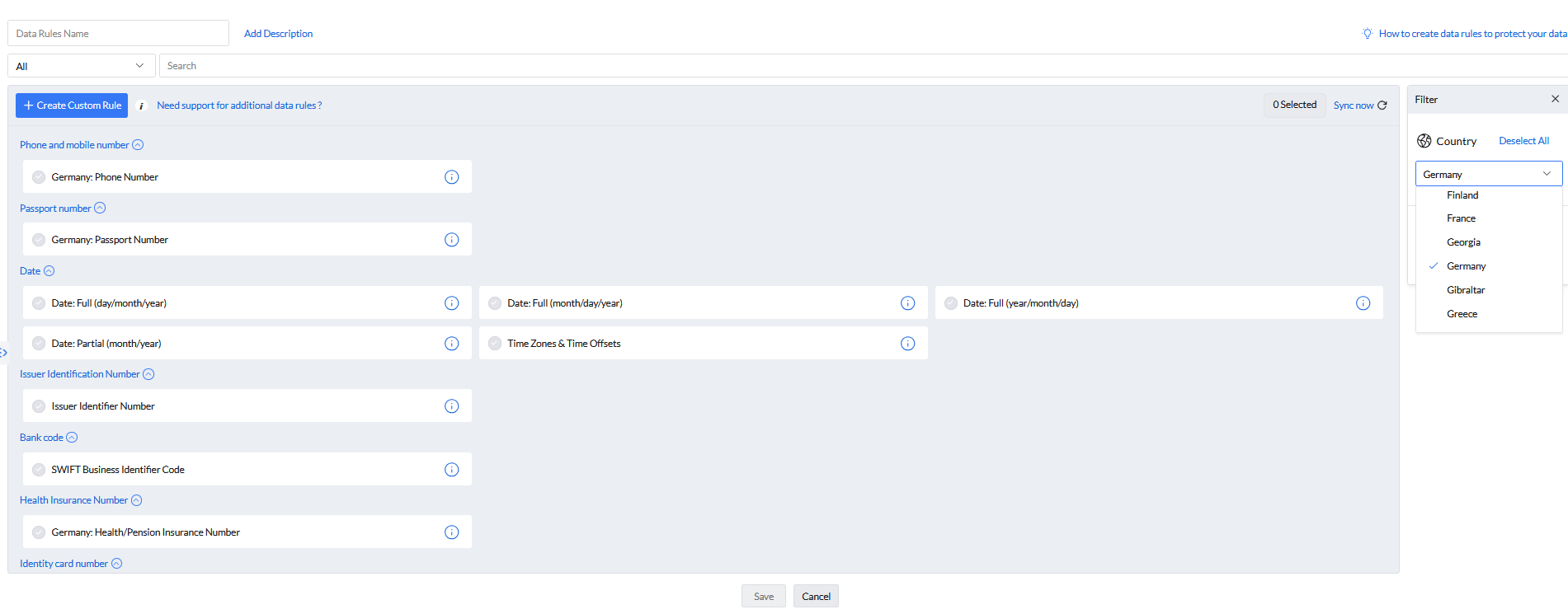The height and width of the screenshot is (614, 1568).
Task: Click the Save button
Action: coord(764,597)
